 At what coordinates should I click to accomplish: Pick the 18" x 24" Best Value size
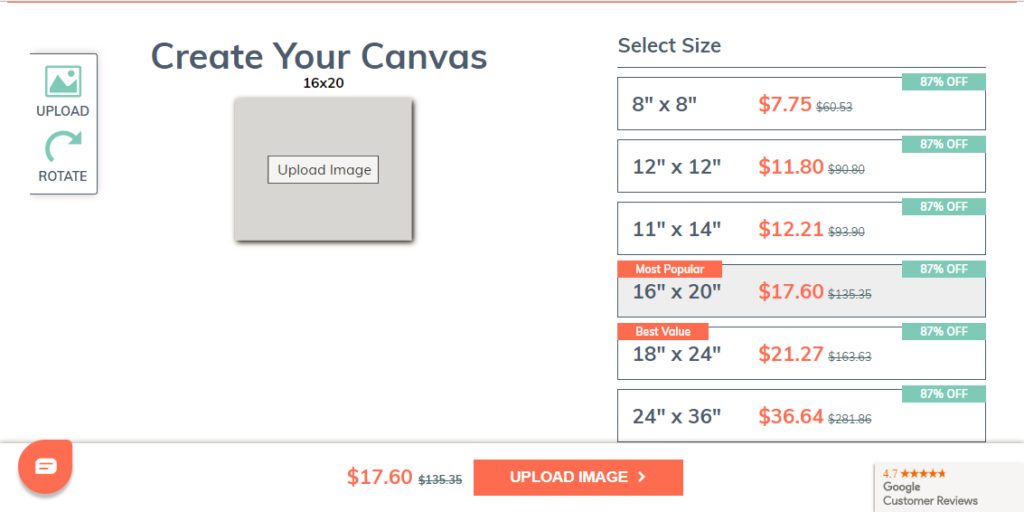[x=801, y=353]
